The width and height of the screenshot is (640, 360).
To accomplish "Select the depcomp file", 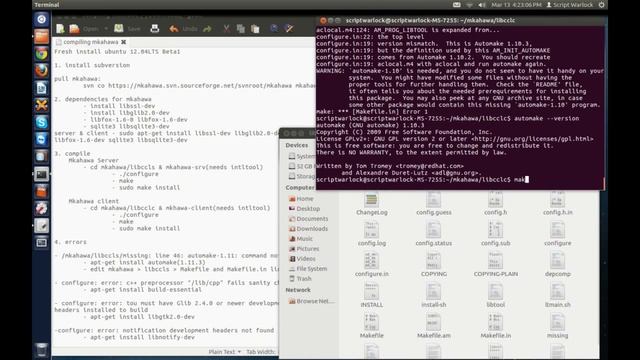I will click(558, 265).
